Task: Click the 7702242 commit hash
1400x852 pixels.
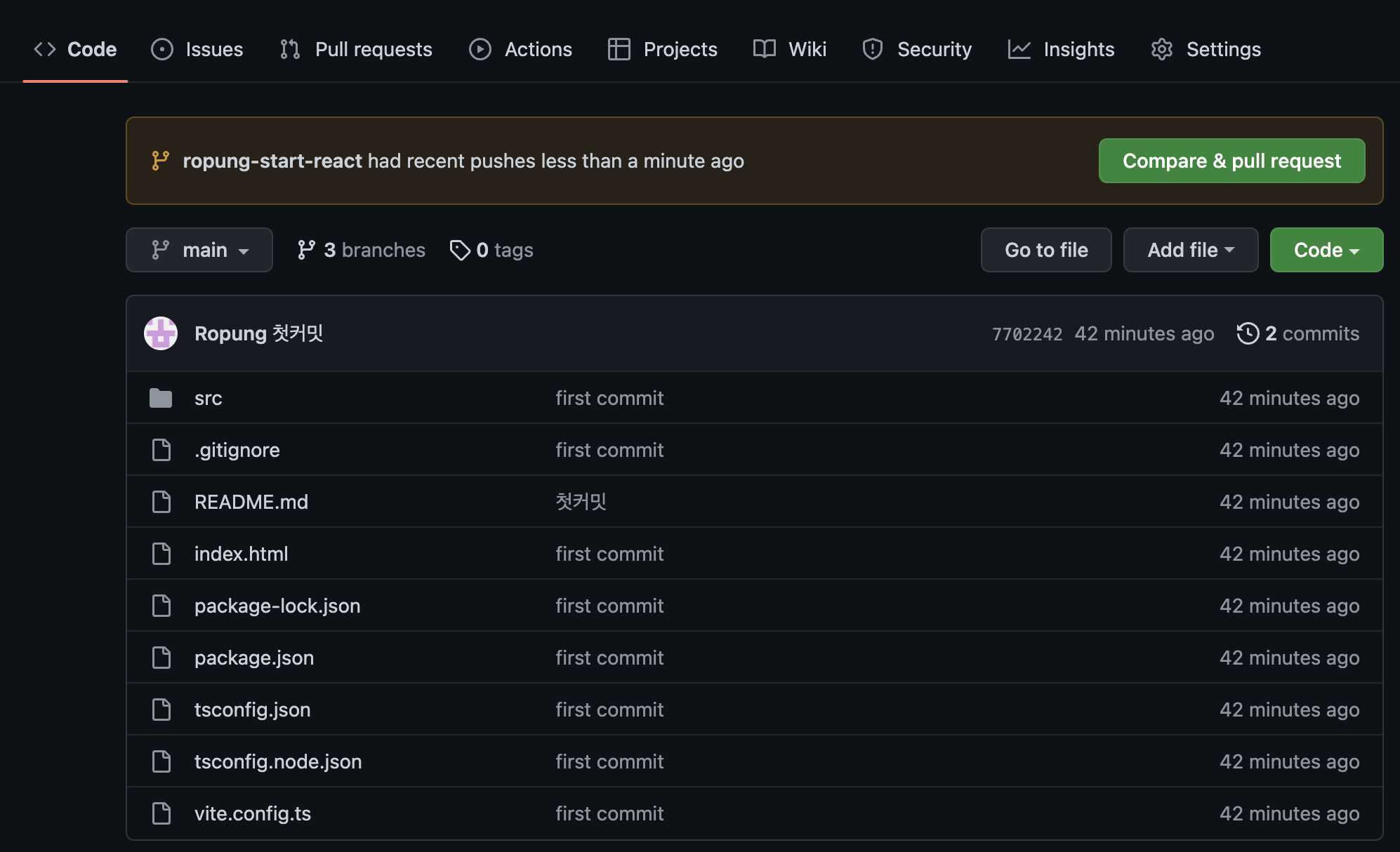Action: pyautogui.click(x=1026, y=334)
